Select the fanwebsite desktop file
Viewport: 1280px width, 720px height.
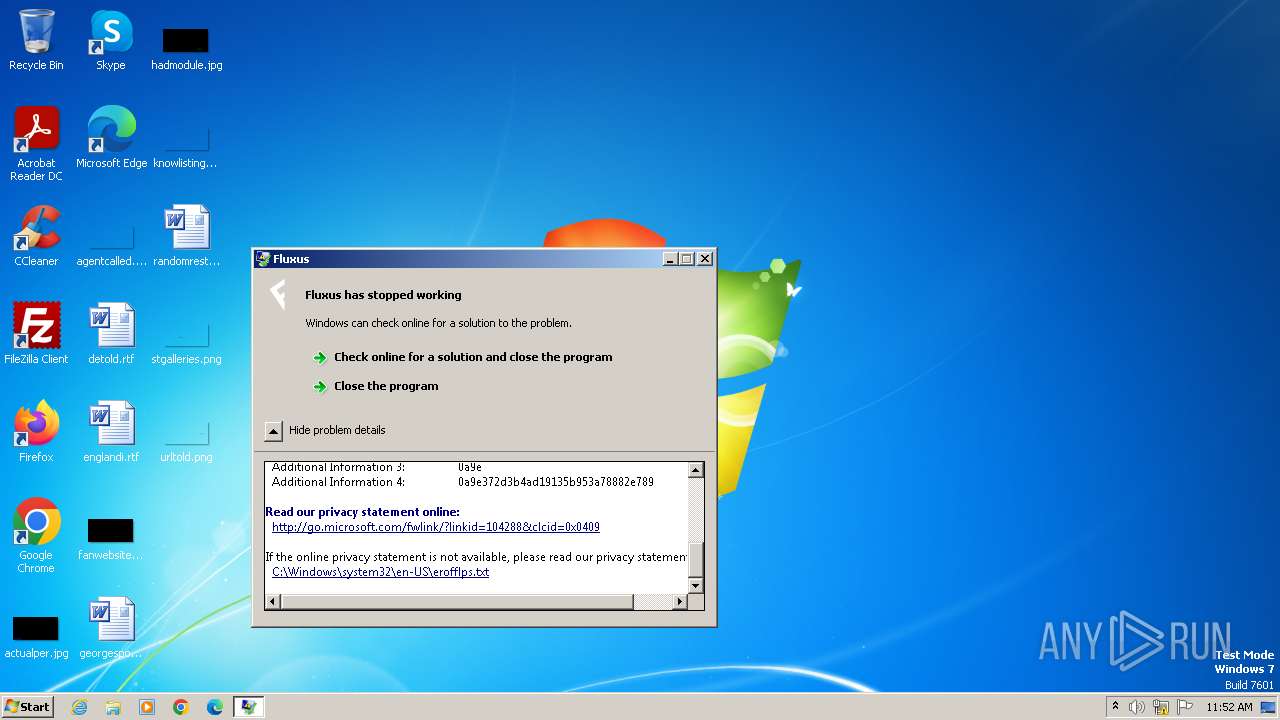coord(110,538)
